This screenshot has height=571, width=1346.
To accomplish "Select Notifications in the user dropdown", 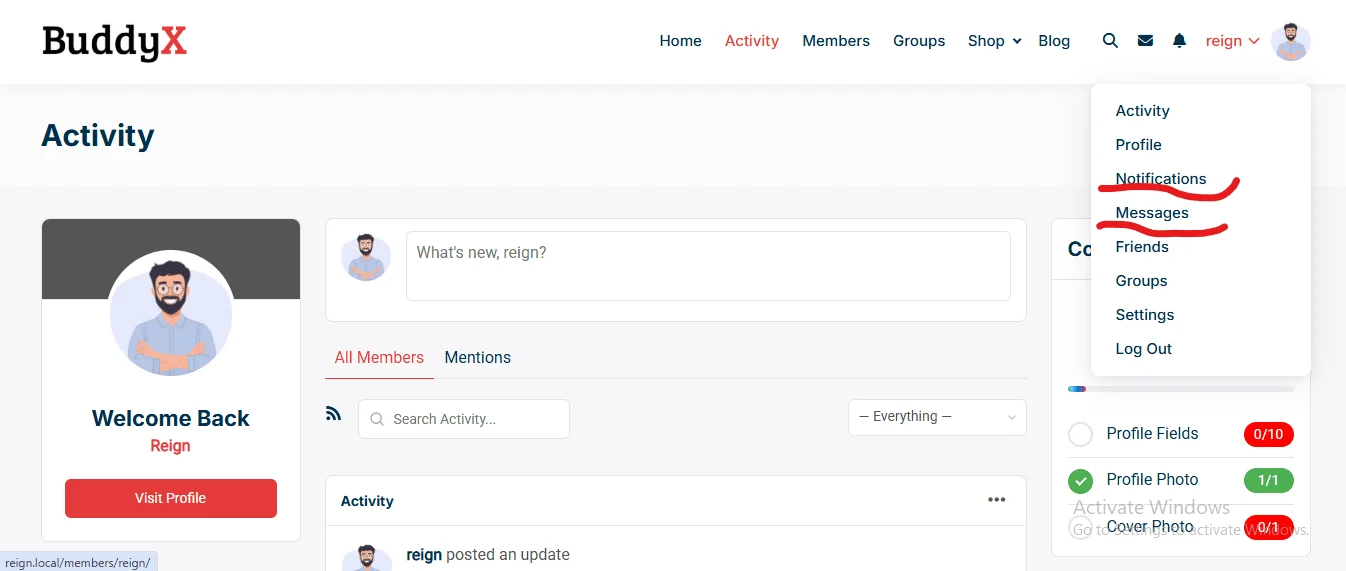I will tap(1161, 179).
